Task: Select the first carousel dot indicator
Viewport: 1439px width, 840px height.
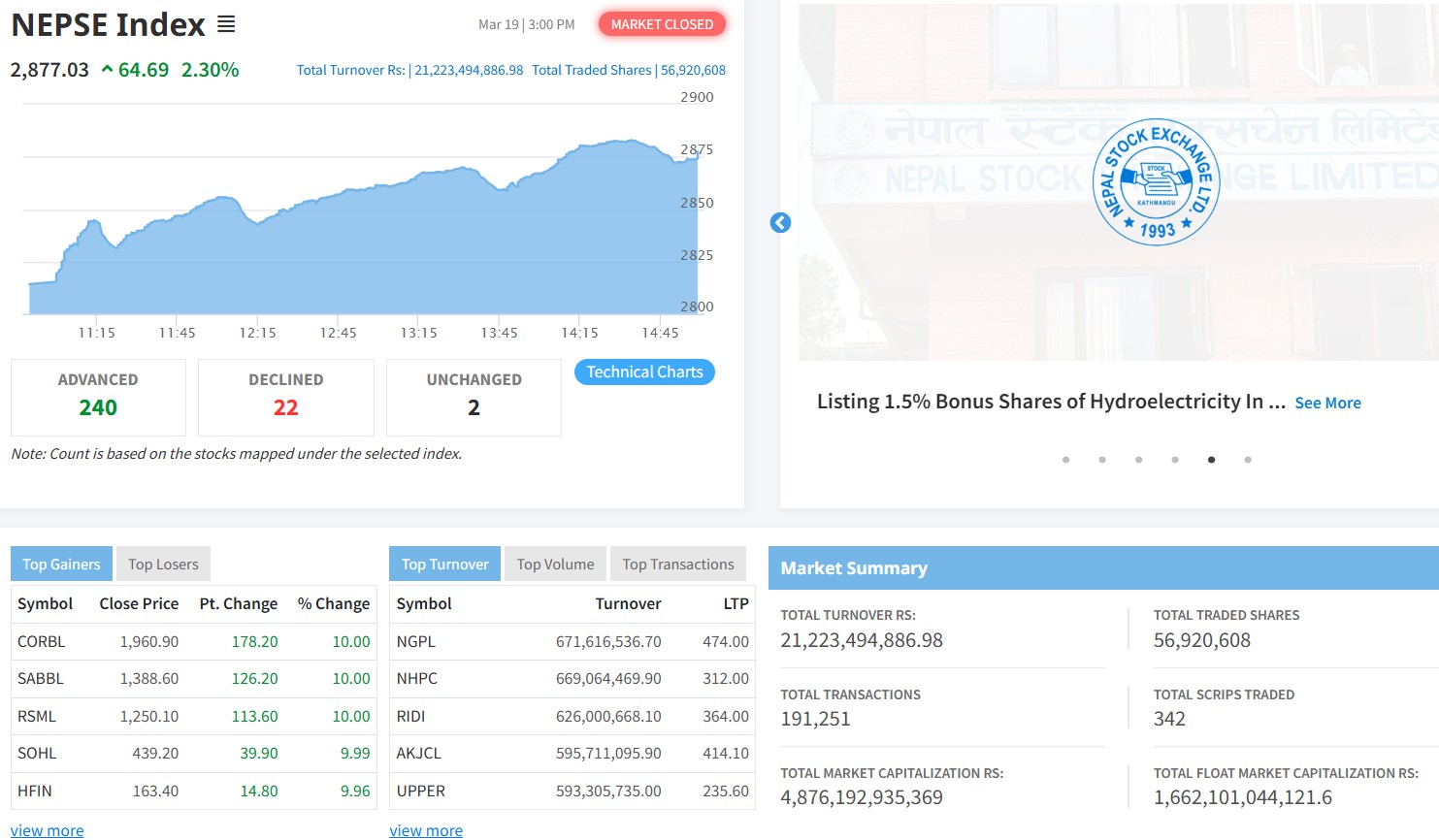Action: (x=1065, y=460)
